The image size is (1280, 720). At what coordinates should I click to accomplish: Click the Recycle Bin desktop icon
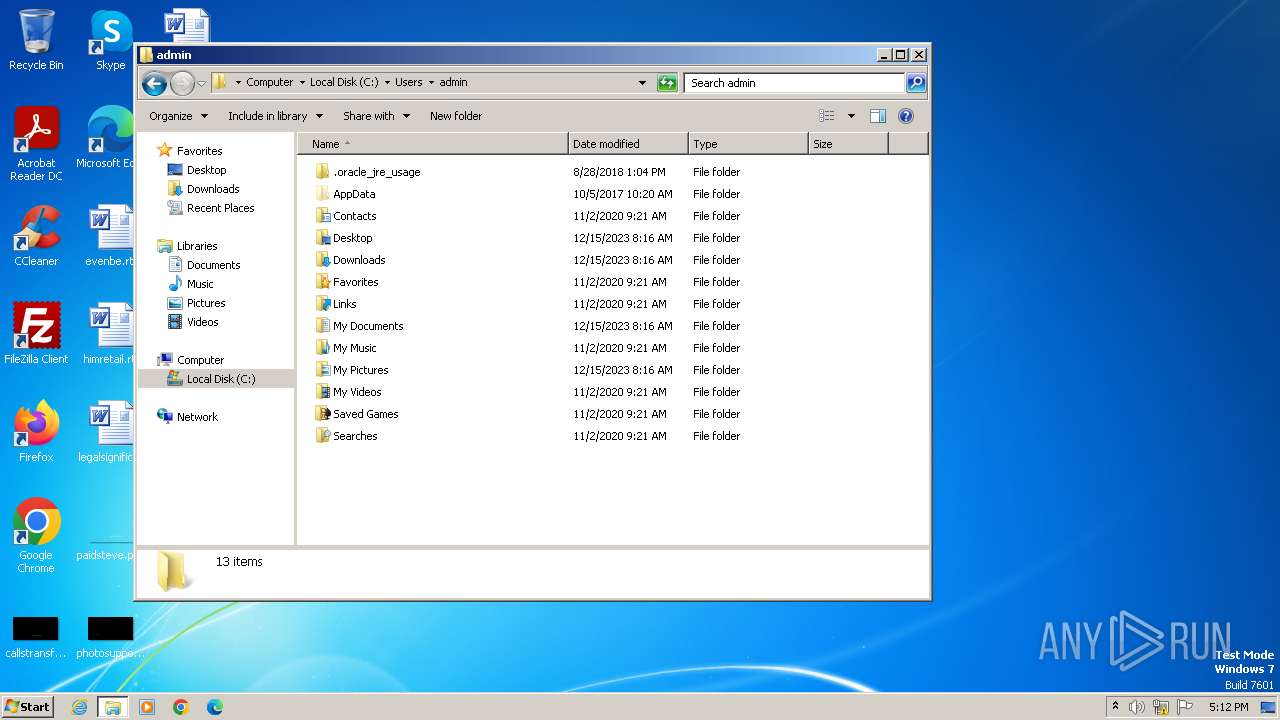pos(36,40)
